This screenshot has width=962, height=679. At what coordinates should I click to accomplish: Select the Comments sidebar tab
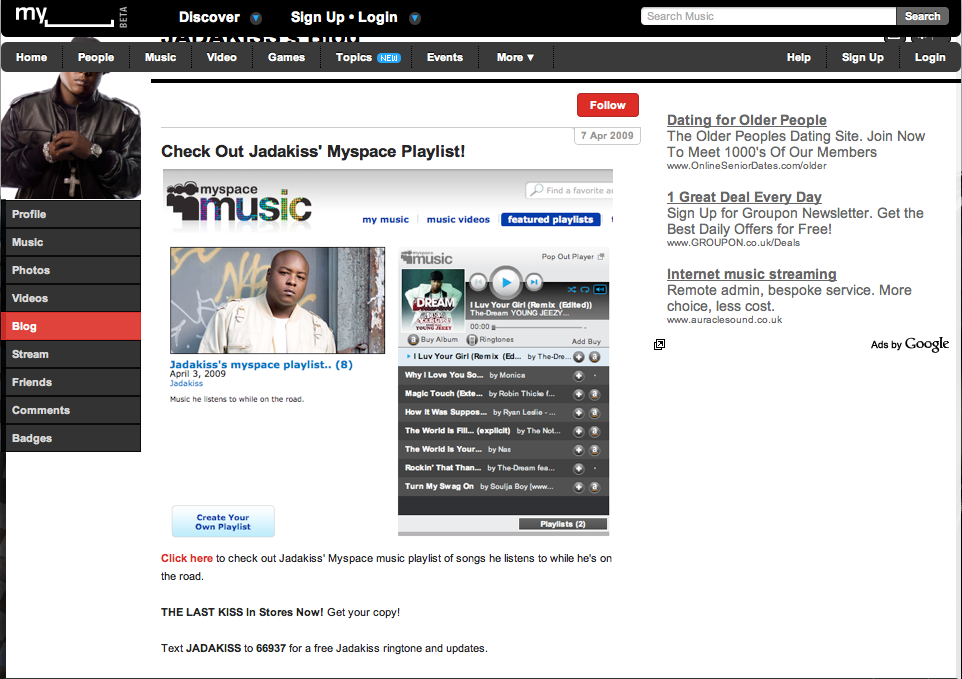(73, 410)
